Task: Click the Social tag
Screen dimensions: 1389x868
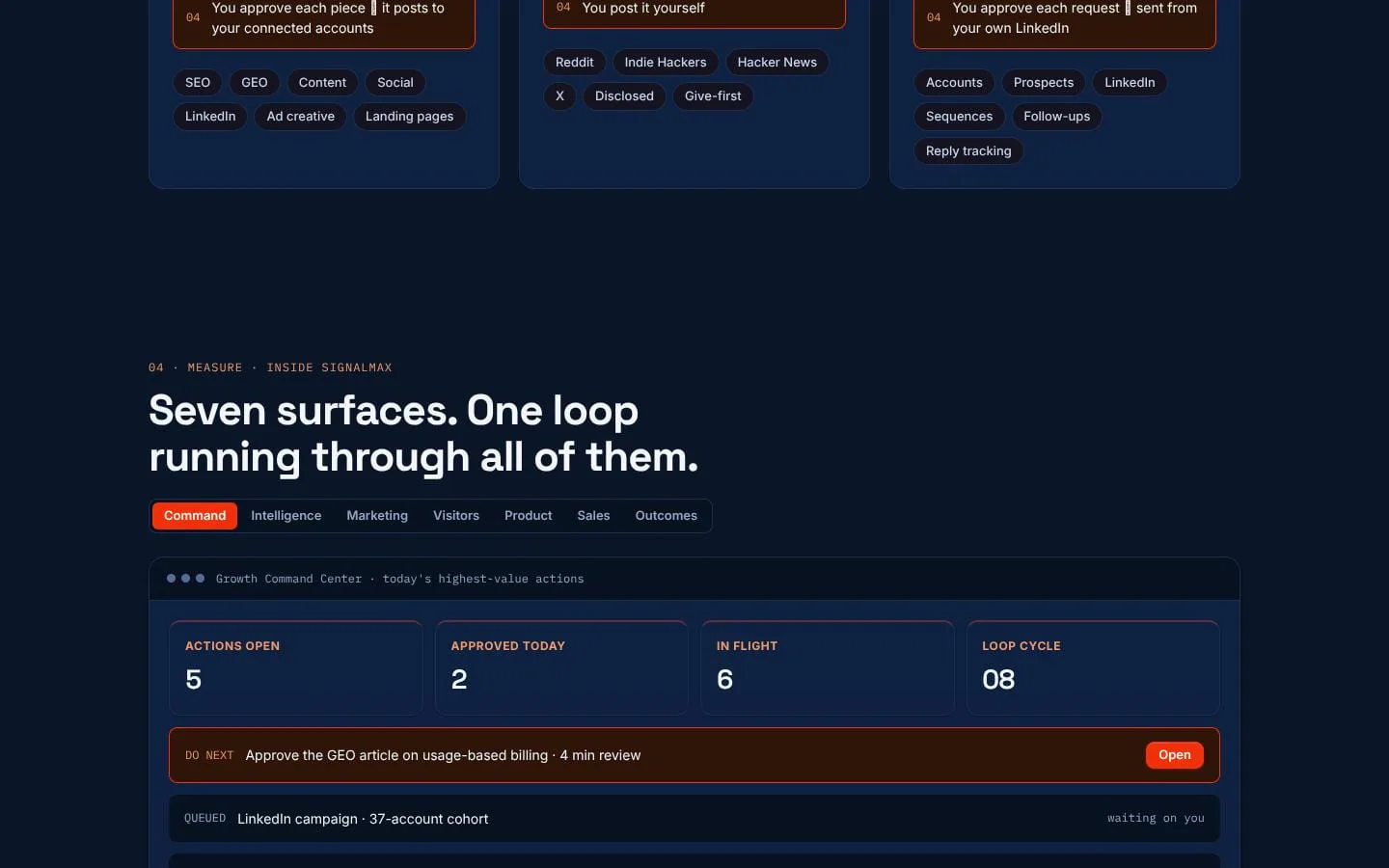Action: click(x=395, y=83)
